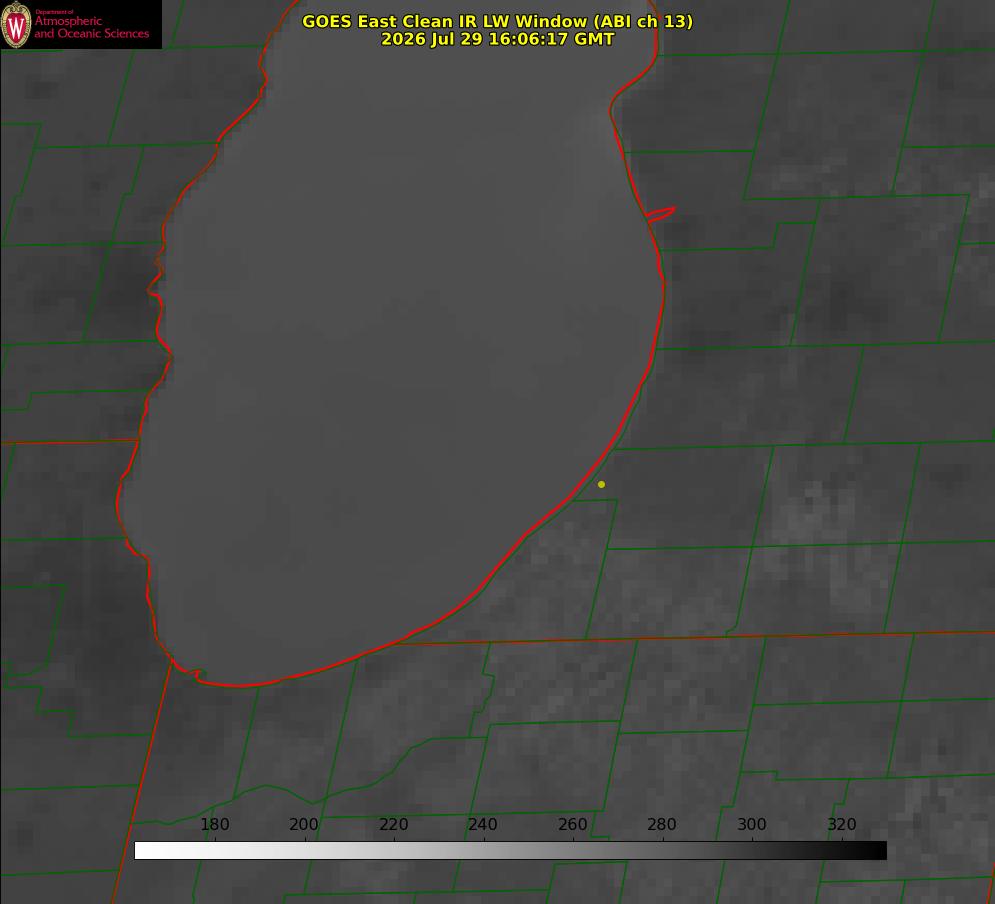This screenshot has width=995, height=904.
Task: Click the colorbar label 260
Action: 572,824
